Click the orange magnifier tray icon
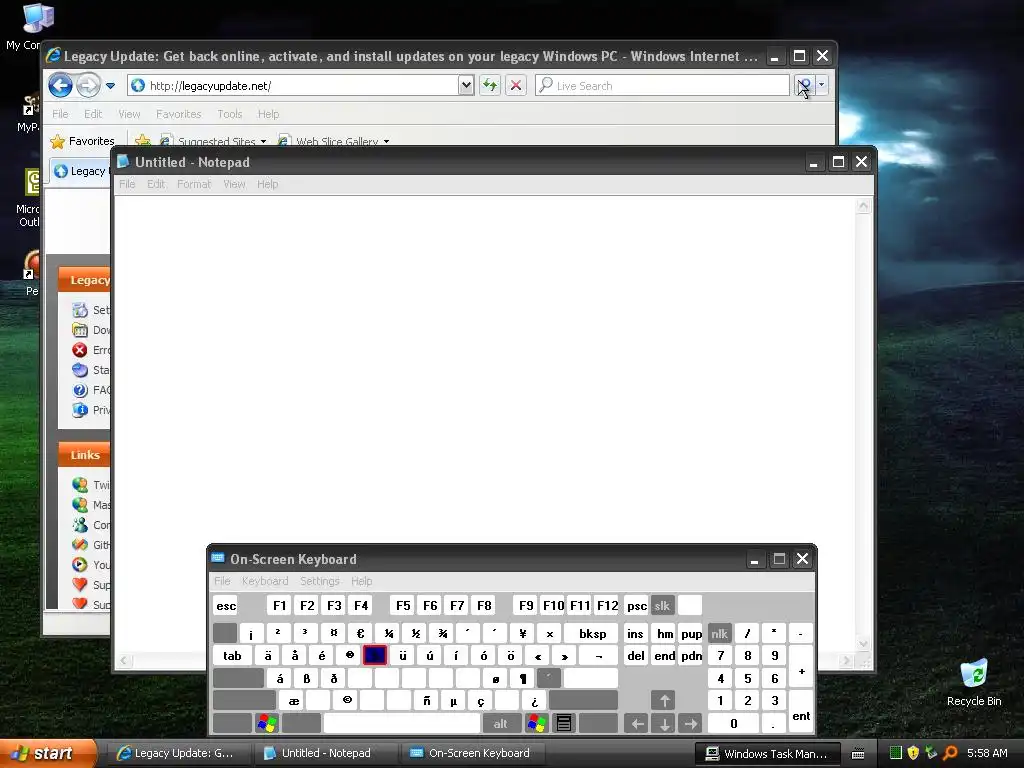Image resolution: width=1024 pixels, height=768 pixels. [950, 753]
